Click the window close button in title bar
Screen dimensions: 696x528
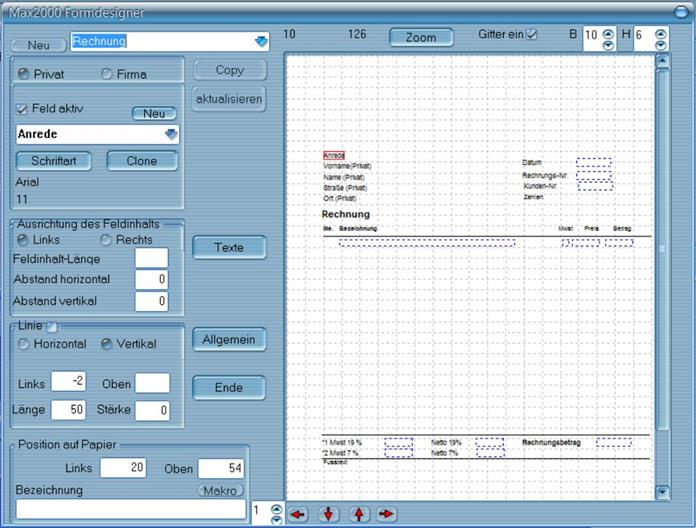[x=682, y=12]
